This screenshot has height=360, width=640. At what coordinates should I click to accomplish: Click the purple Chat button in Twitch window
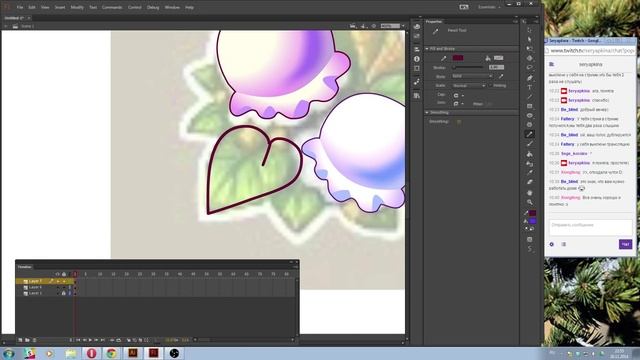click(x=625, y=244)
